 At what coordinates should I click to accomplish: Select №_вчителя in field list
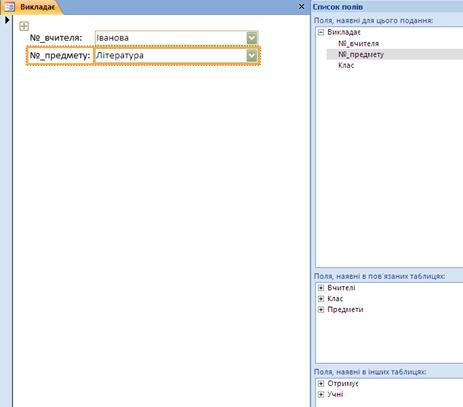coord(358,43)
